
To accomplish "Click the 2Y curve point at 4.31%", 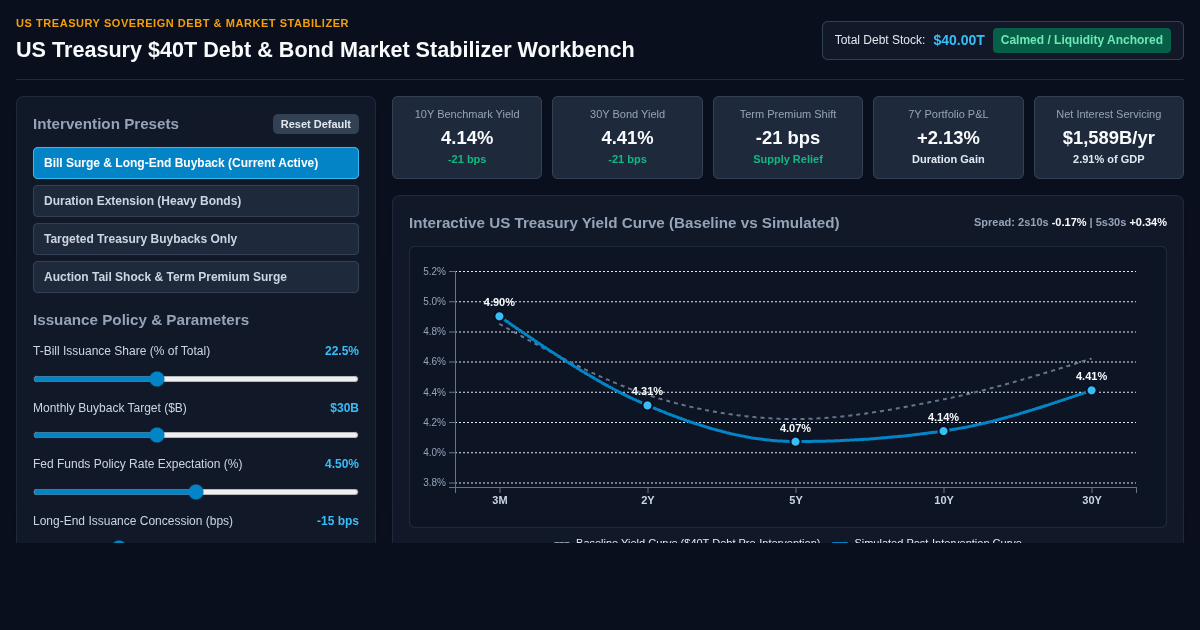I will 647,405.
